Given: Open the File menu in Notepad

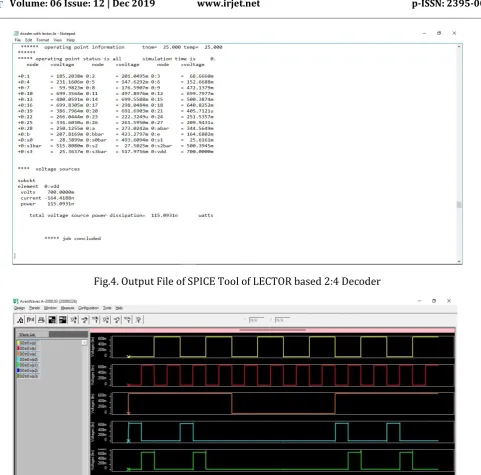Looking at the screenshot, I should [x=17, y=40].
